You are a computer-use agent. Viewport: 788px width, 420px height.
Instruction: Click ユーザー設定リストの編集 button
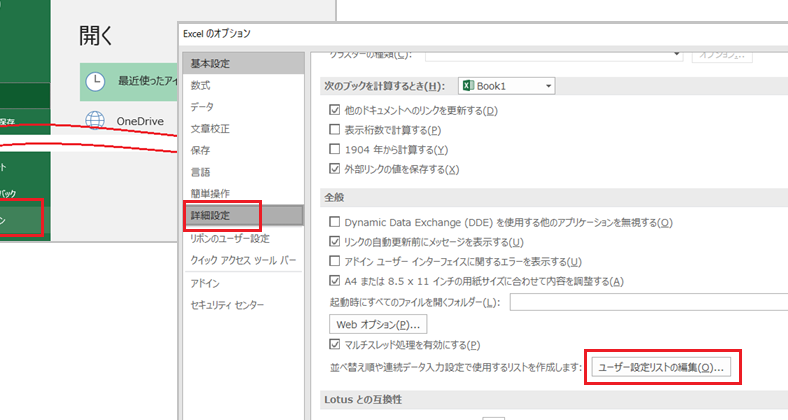661,367
